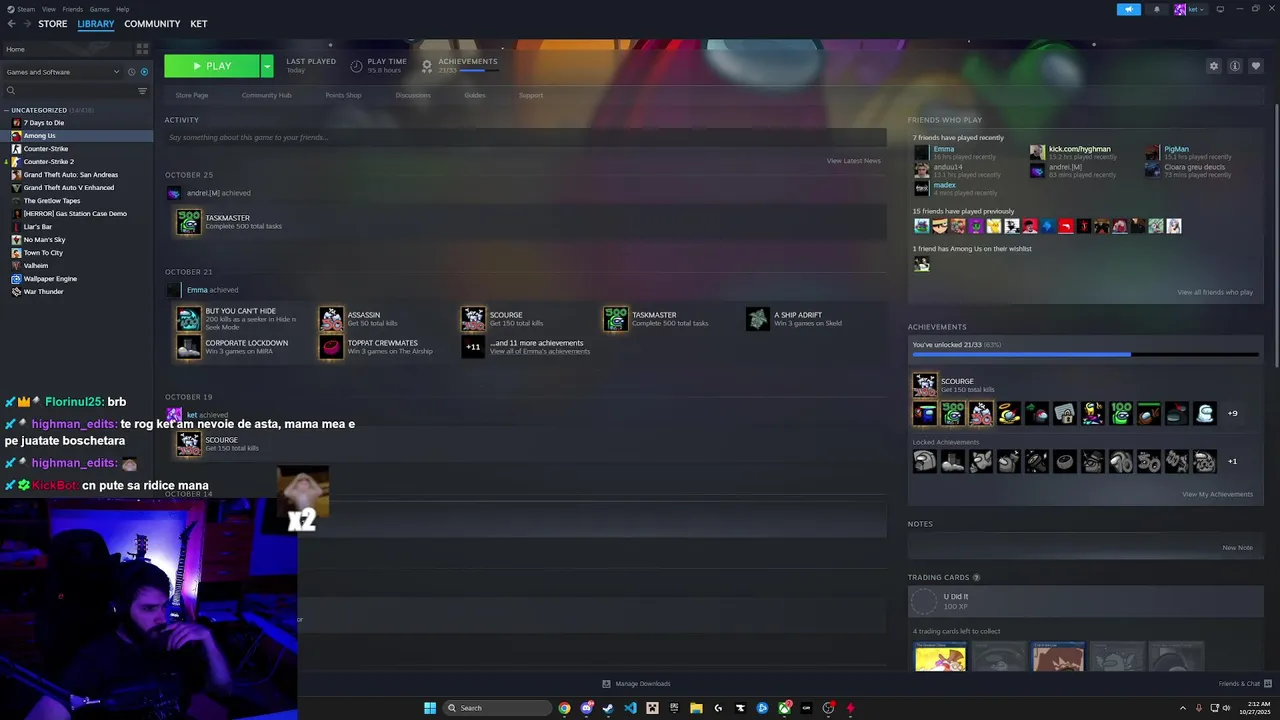Open the Community Hub link
1280x720 pixels.
tap(267, 95)
